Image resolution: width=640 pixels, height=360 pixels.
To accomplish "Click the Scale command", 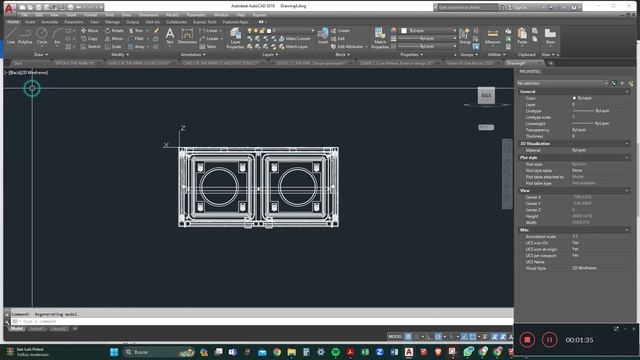I will (113, 47).
